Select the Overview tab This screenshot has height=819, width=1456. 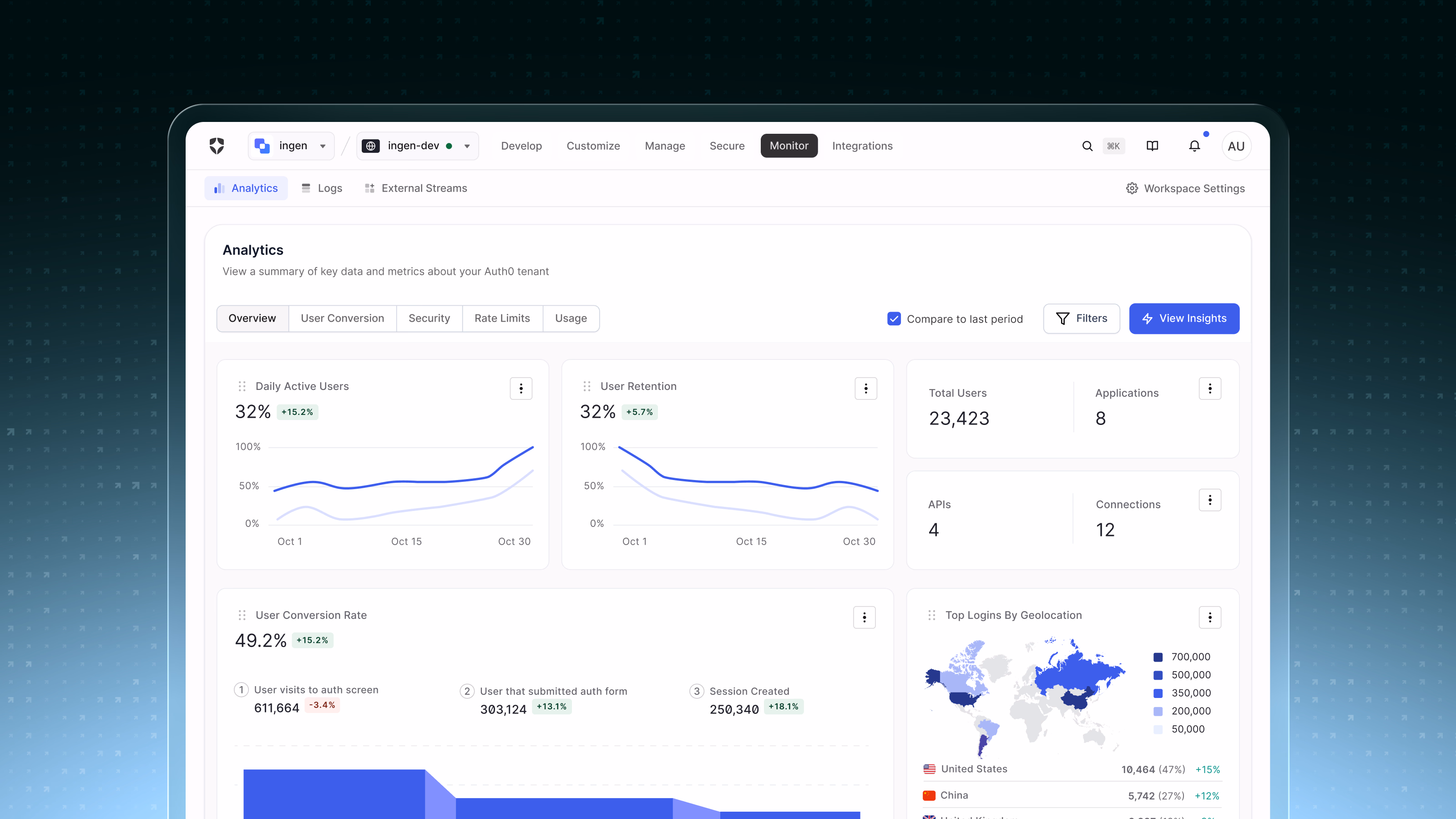click(x=252, y=318)
